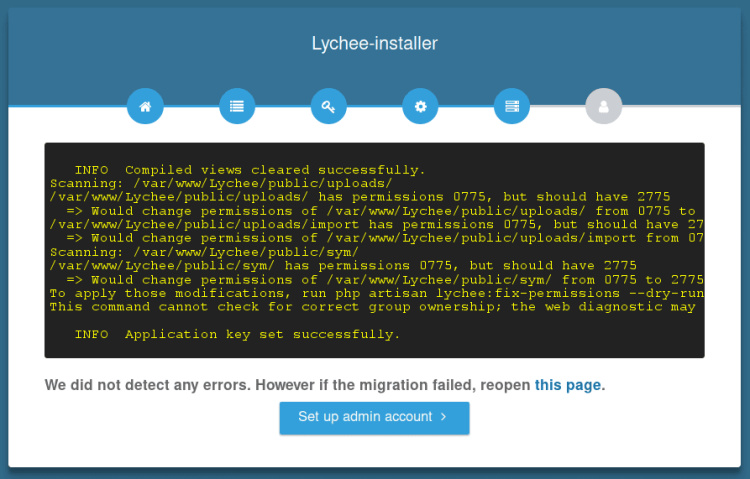Select the key (permissions) step icon

328,106
